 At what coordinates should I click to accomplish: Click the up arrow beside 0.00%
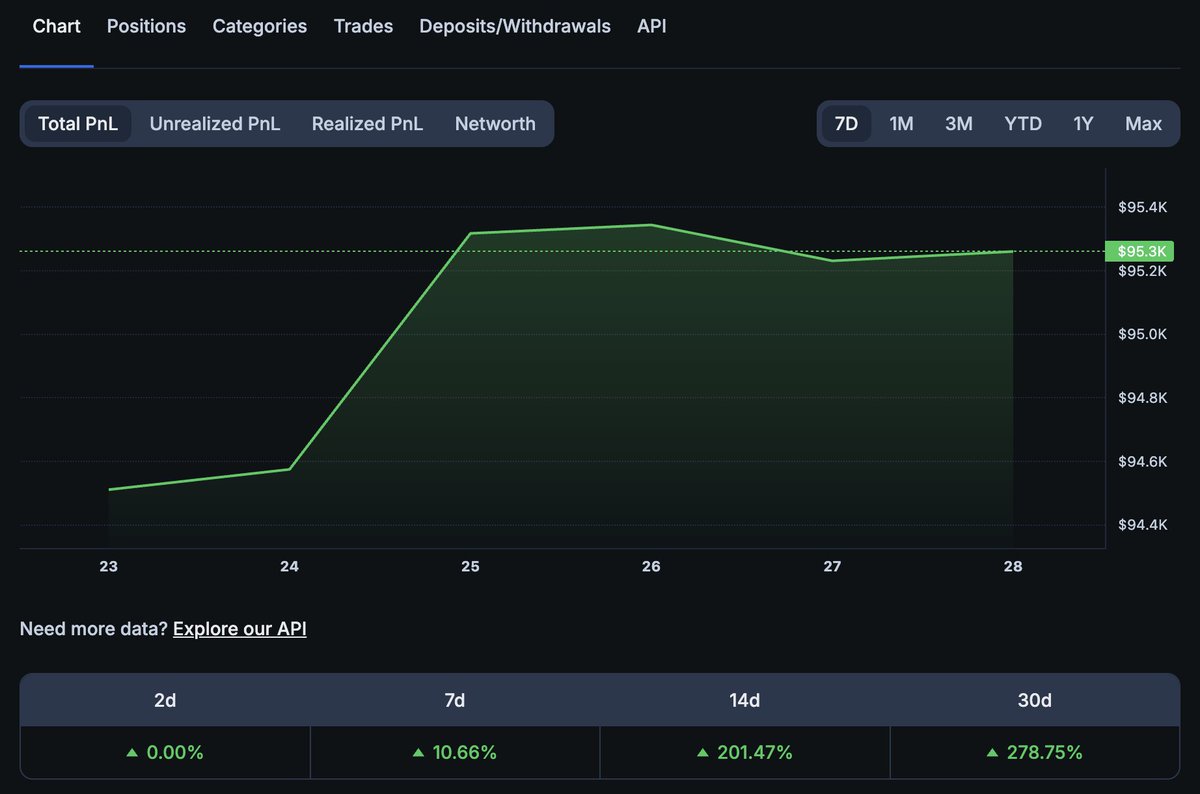(132, 753)
